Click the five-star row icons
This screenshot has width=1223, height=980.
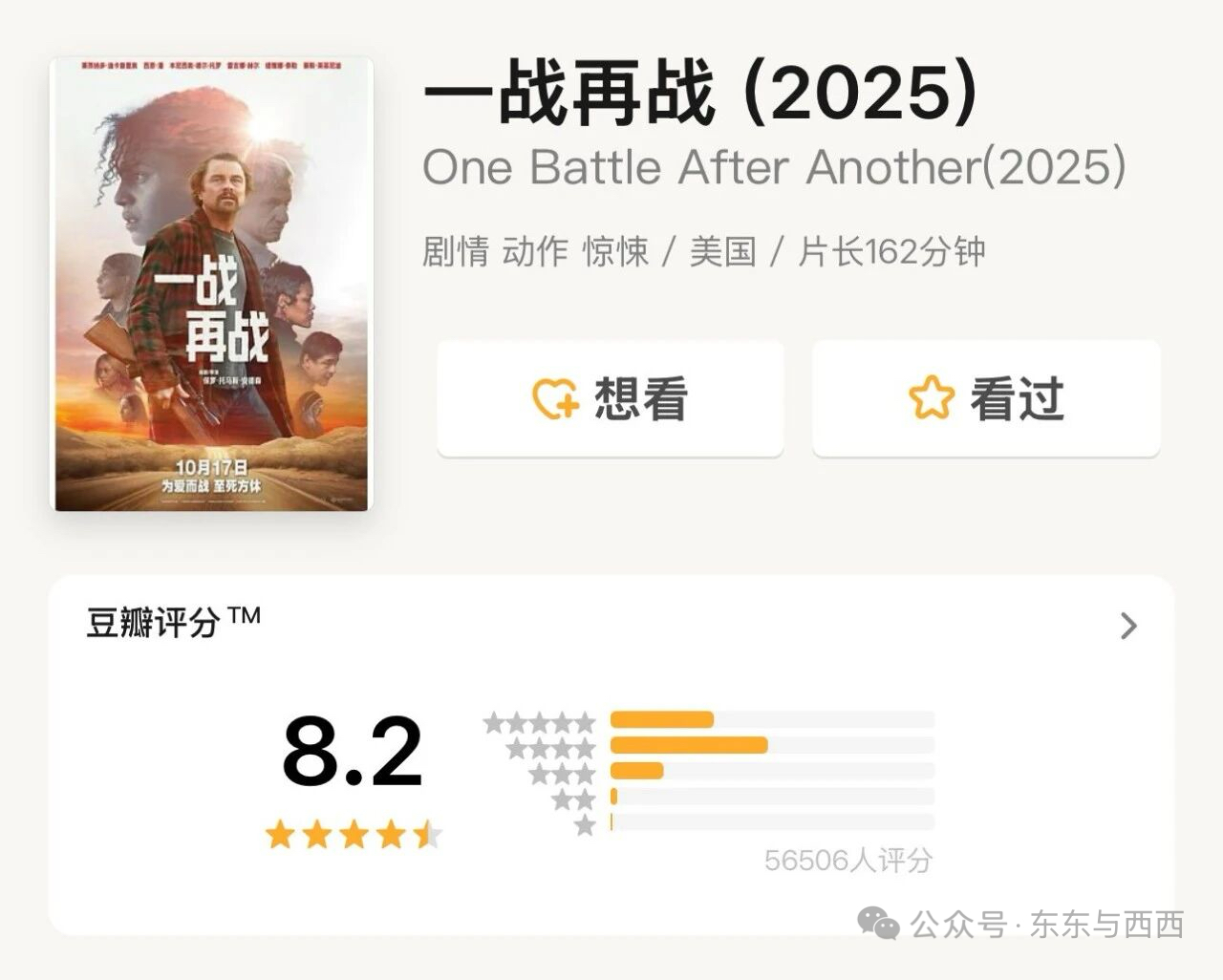click(540, 722)
